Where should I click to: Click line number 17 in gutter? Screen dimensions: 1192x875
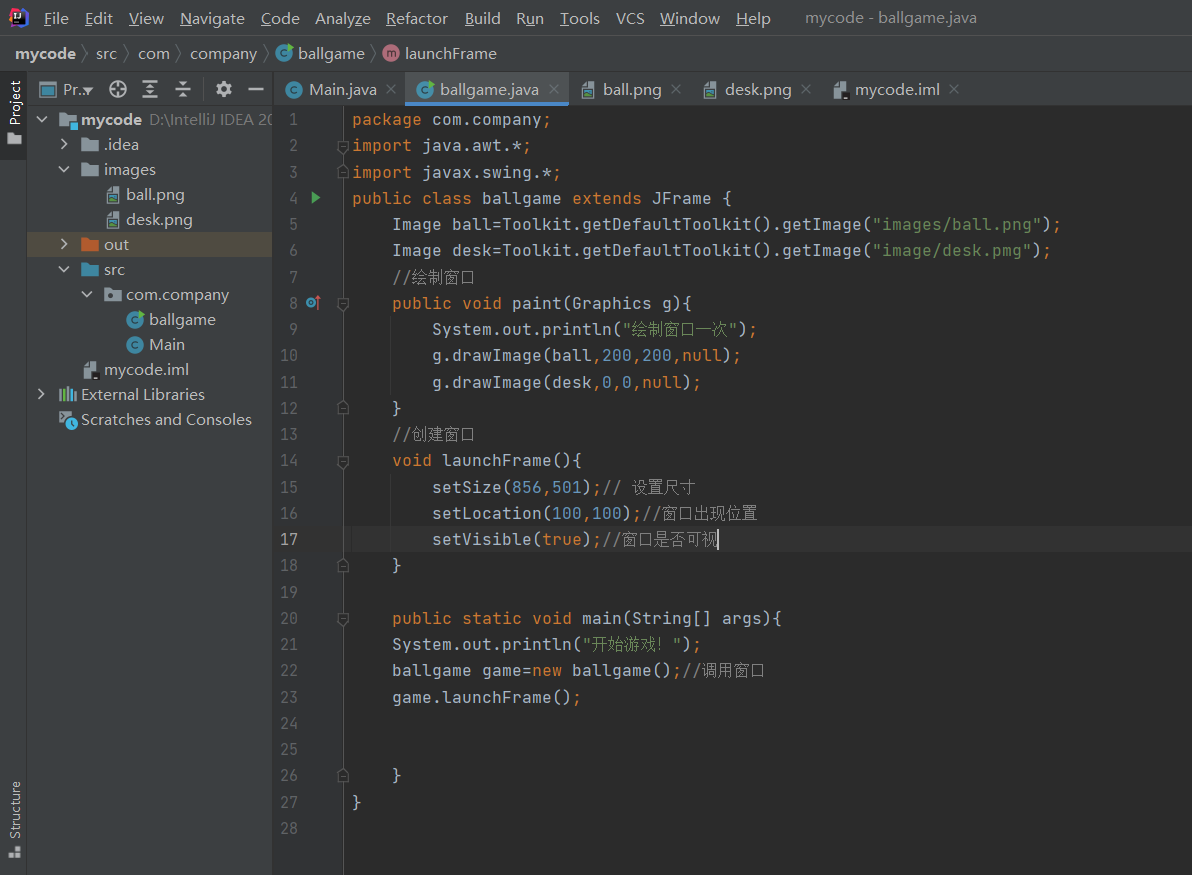click(x=289, y=539)
